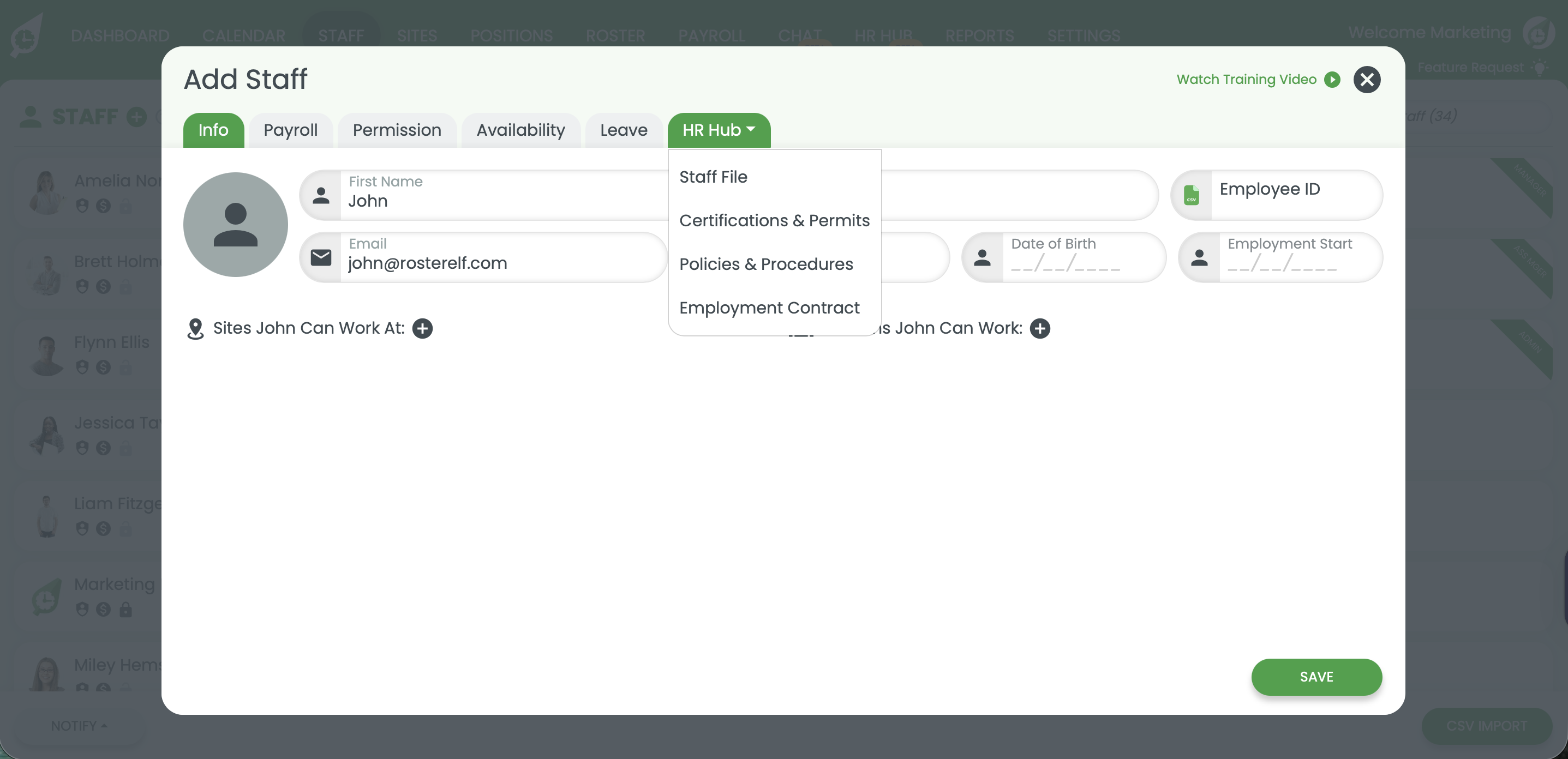Click the CSV Employee ID icon

point(1191,195)
